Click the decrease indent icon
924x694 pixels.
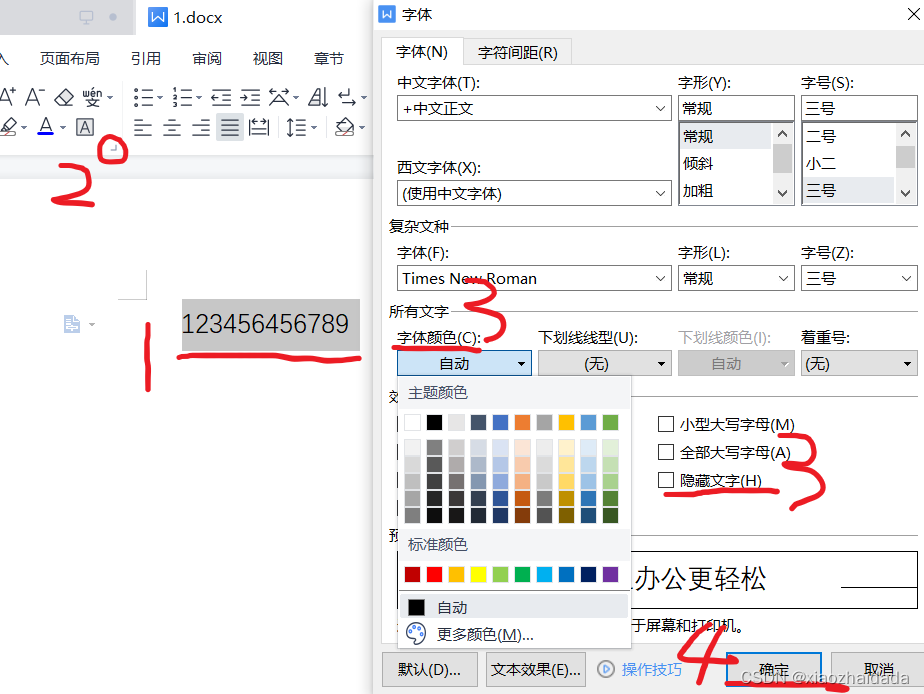click(221, 97)
